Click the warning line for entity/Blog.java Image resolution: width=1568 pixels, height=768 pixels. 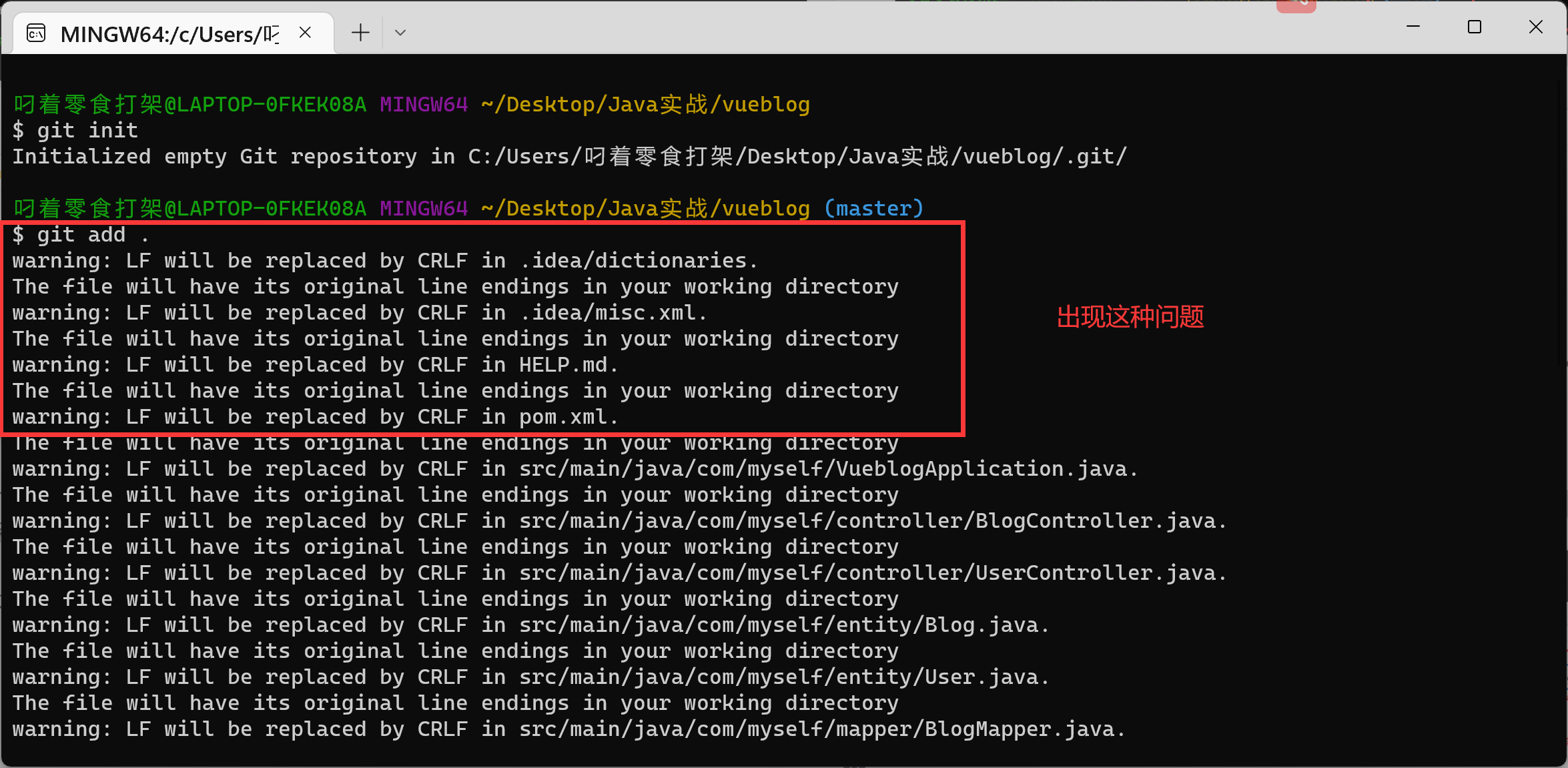[x=531, y=625]
